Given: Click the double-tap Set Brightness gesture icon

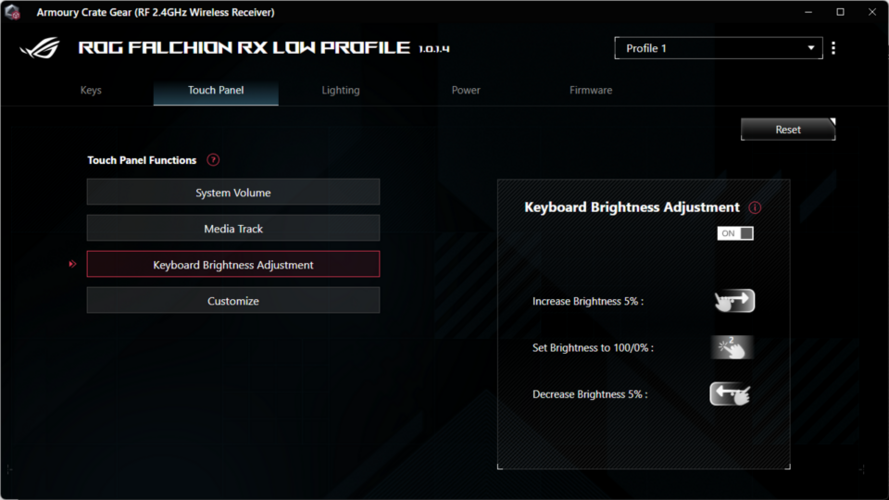Looking at the screenshot, I should point(732,347).
